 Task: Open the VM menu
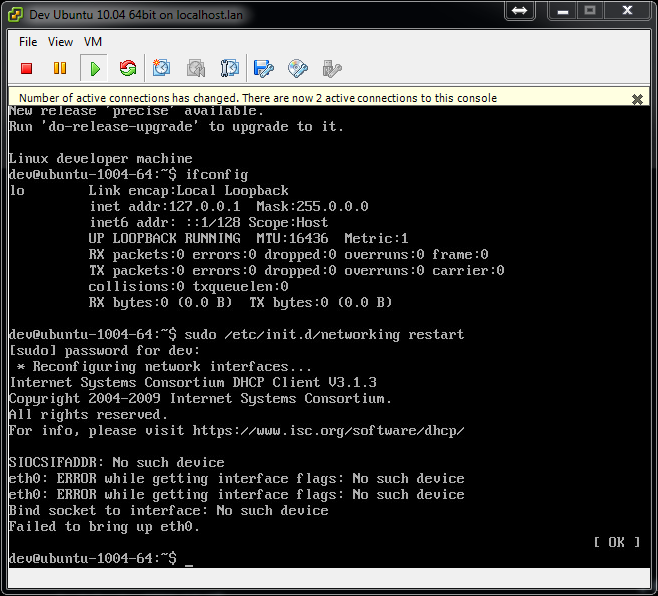(x=93, y=42)
